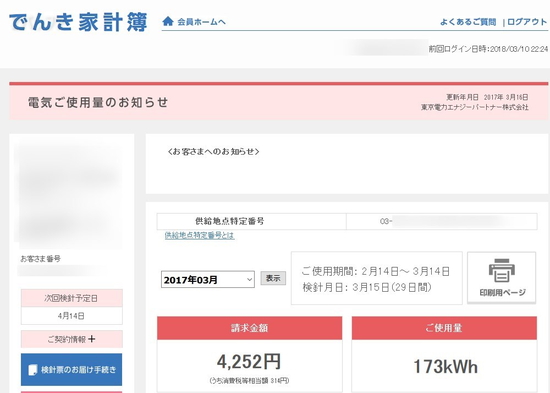Open 供給地点特定番号とは help link
Image resolution: width=550 pixels, height=393 pixels.
pyautogui.click(x=199, y=235)
